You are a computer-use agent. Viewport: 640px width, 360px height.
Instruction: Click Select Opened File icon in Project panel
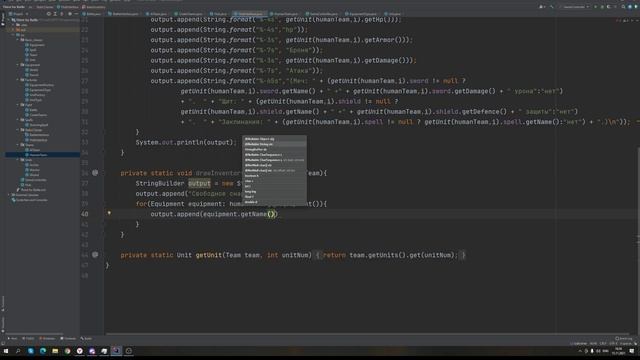49,14
